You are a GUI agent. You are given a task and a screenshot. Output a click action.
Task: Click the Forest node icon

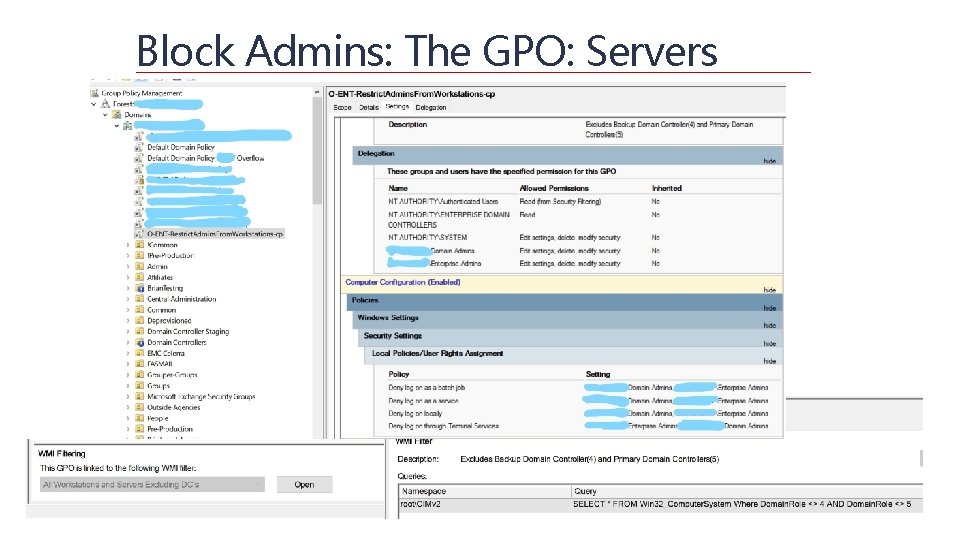[105, 104]
